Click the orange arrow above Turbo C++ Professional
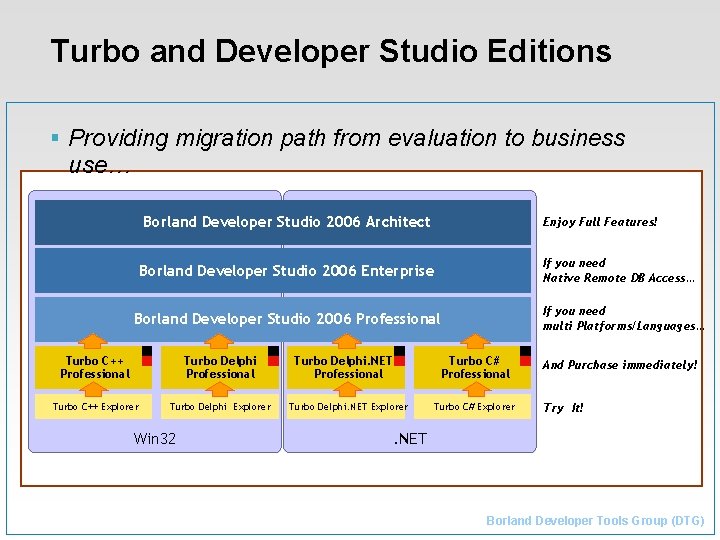This screenshot has width=720, height=540. click(93, 341)
